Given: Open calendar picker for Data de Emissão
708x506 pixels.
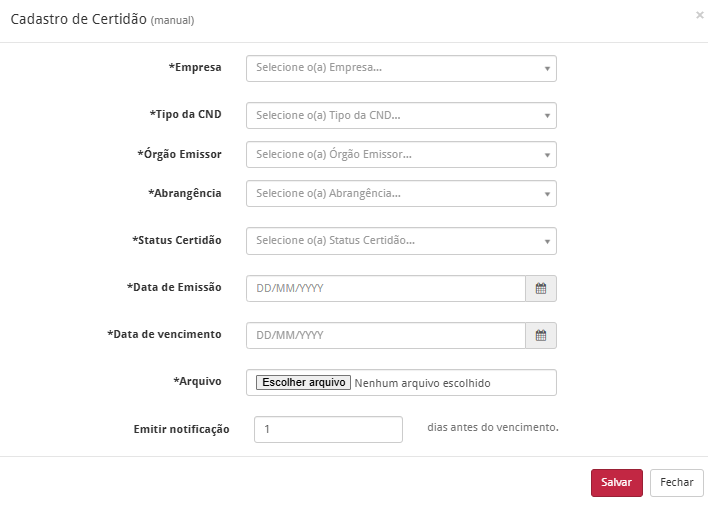Looking at the screenshot, I should (541, 288).
